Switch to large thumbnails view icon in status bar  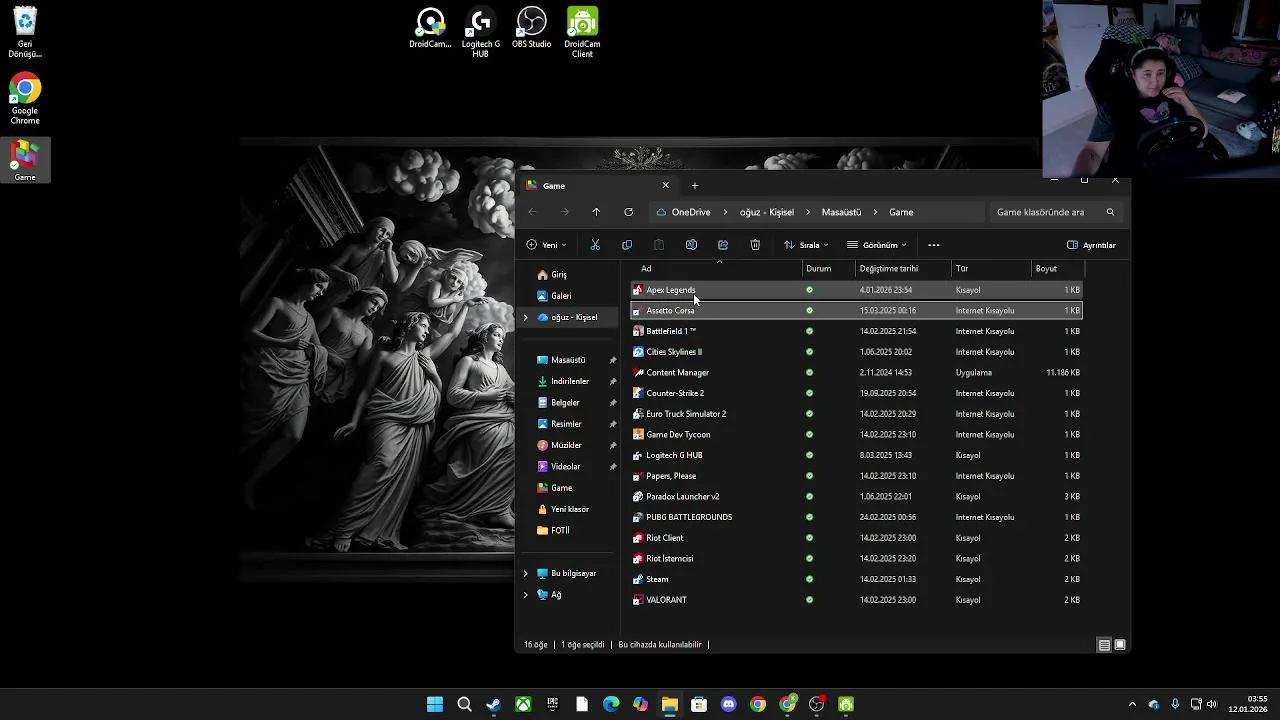pyautogui.click(x=1120, y=645)
